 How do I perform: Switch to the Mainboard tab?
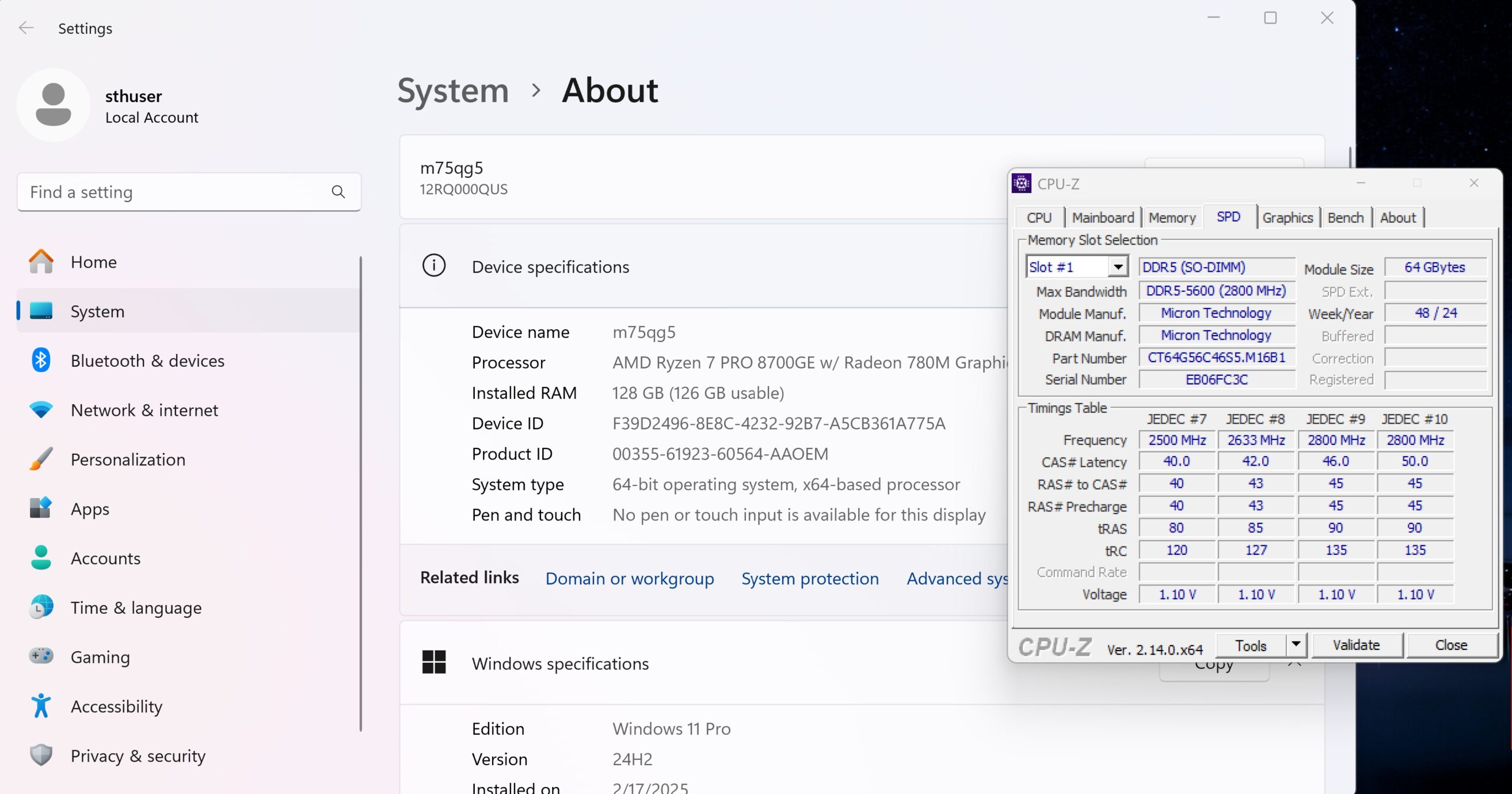[x=1103, y=217]
